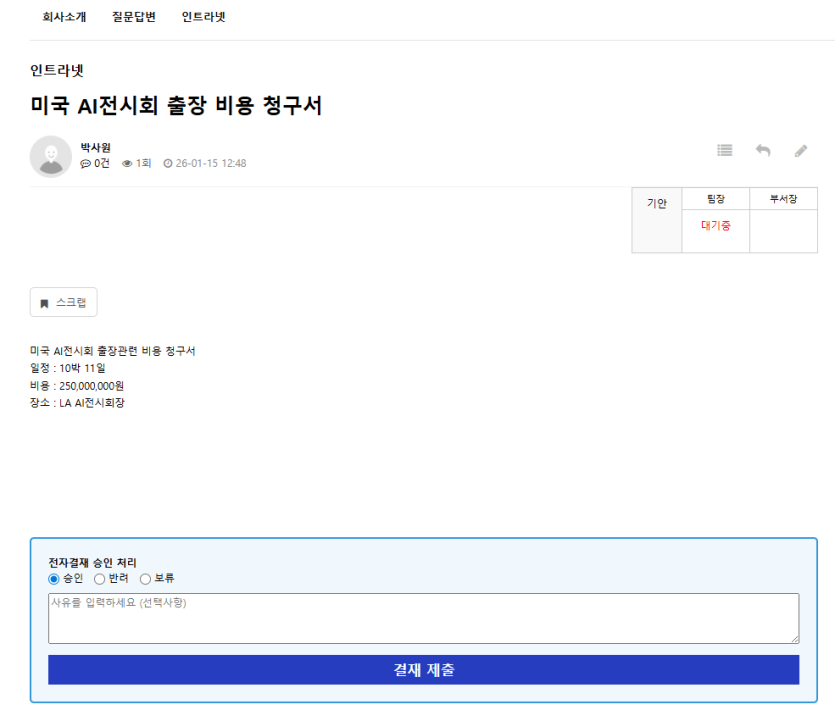This screenshot has height=710, width=835.
Task: Click the text 비용 : 250,000,000원
Action: (x=77, y=386)
